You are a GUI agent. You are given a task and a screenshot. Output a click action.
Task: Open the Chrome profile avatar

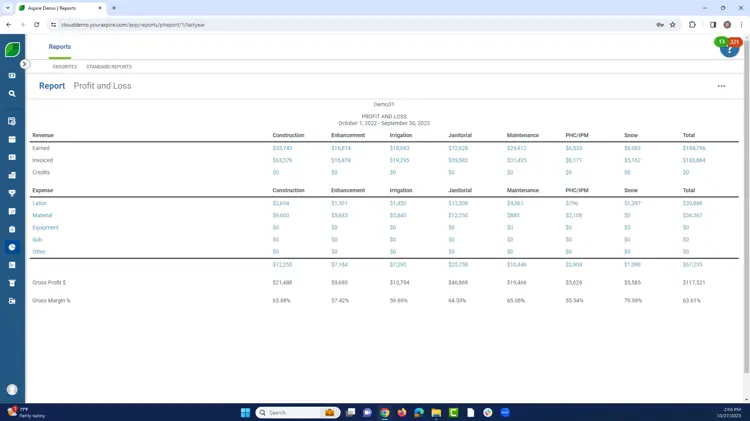tap(727, 25)
